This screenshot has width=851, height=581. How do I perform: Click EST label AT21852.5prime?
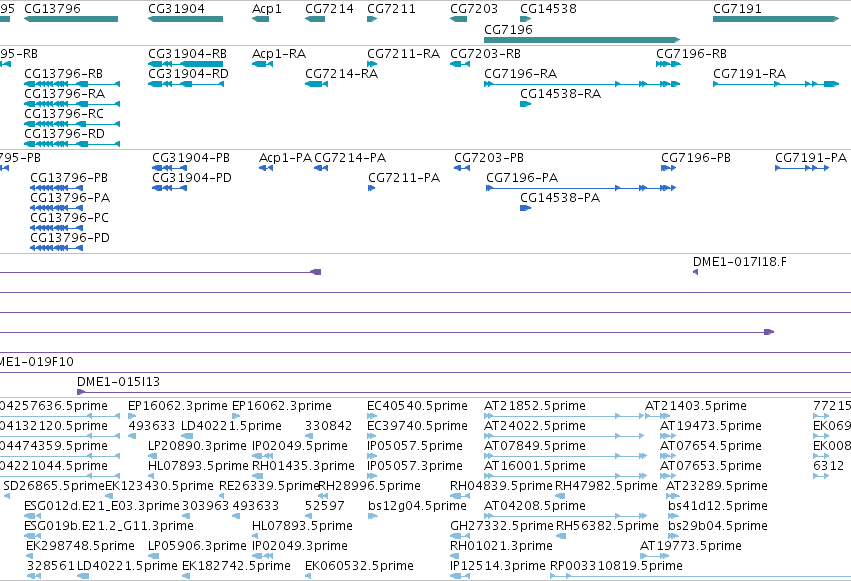[x=535, y=406]
